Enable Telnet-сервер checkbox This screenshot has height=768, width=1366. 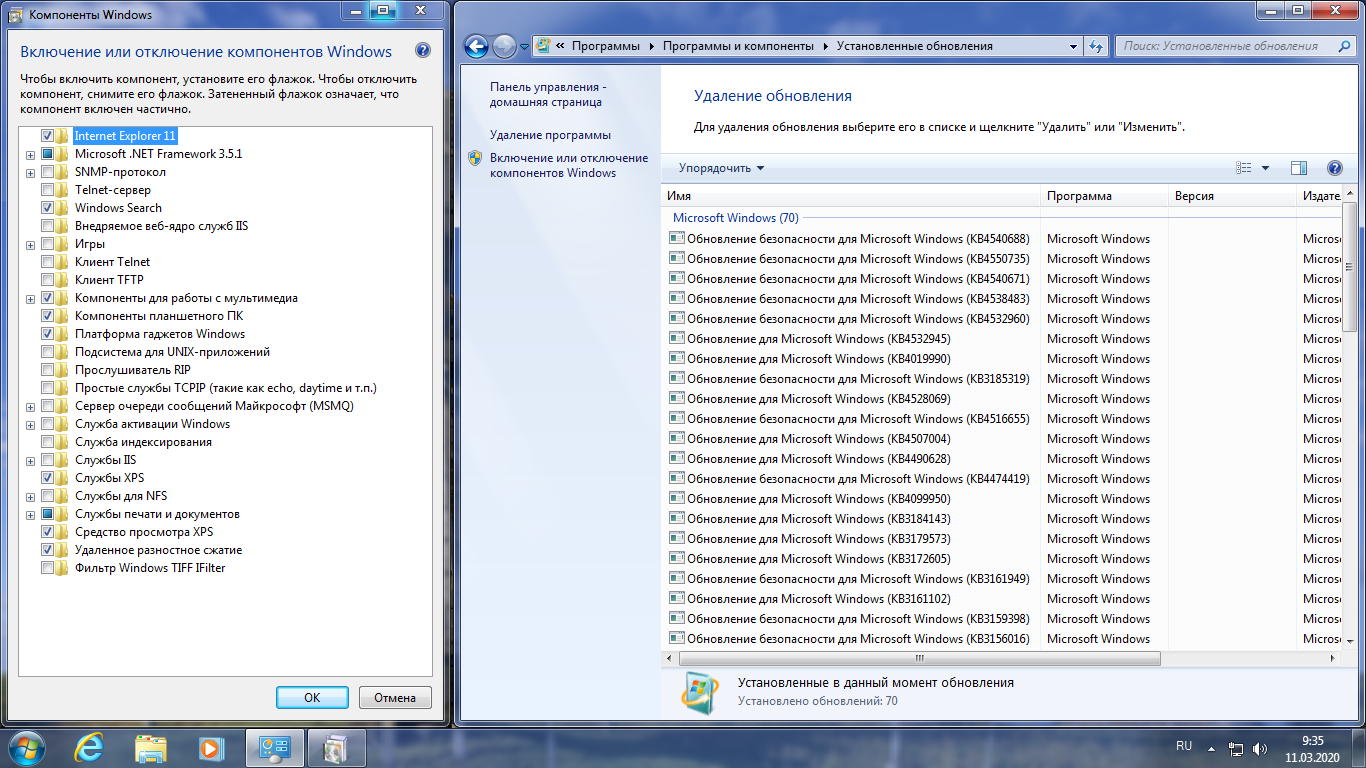47,190
